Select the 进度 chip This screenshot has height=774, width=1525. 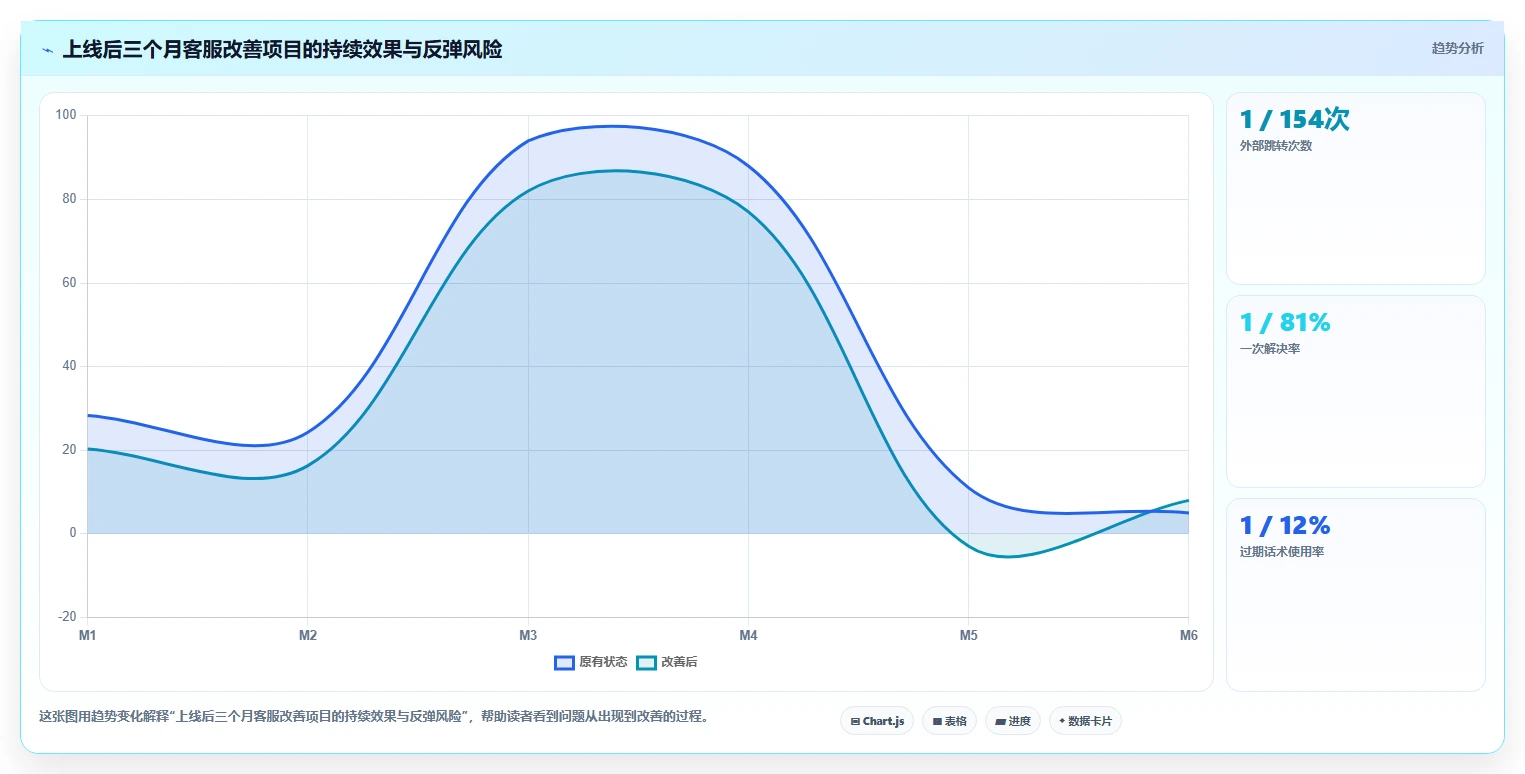coord(1013,721)
